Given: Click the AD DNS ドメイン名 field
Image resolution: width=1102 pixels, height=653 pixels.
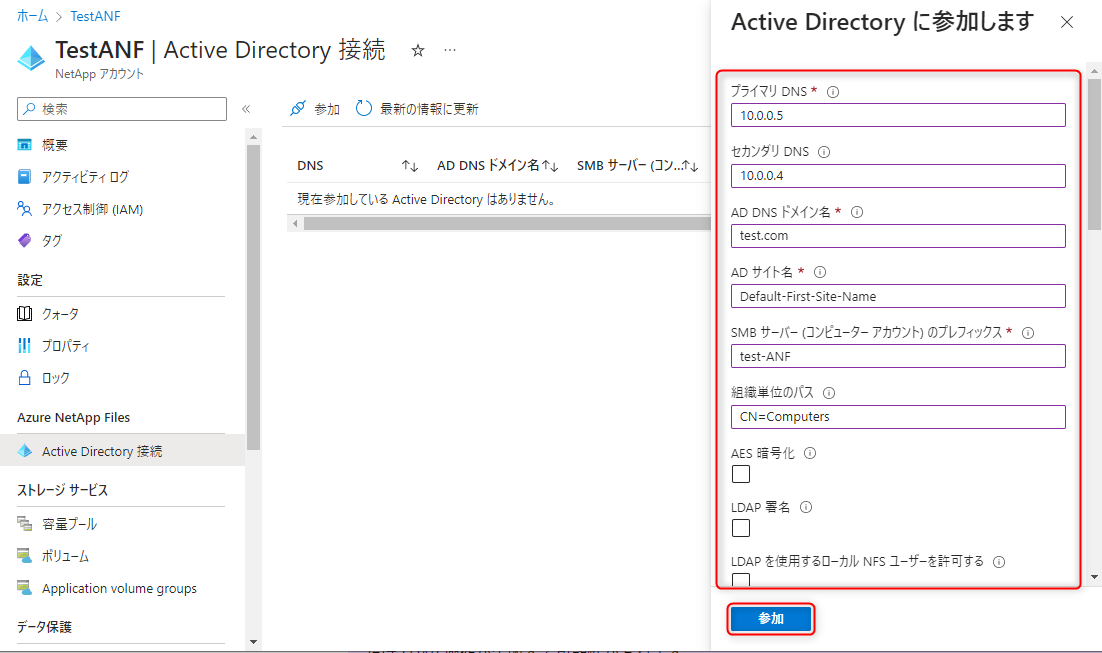Looking at the screenshot, I should pyautogui.click(x=898, y=235).
